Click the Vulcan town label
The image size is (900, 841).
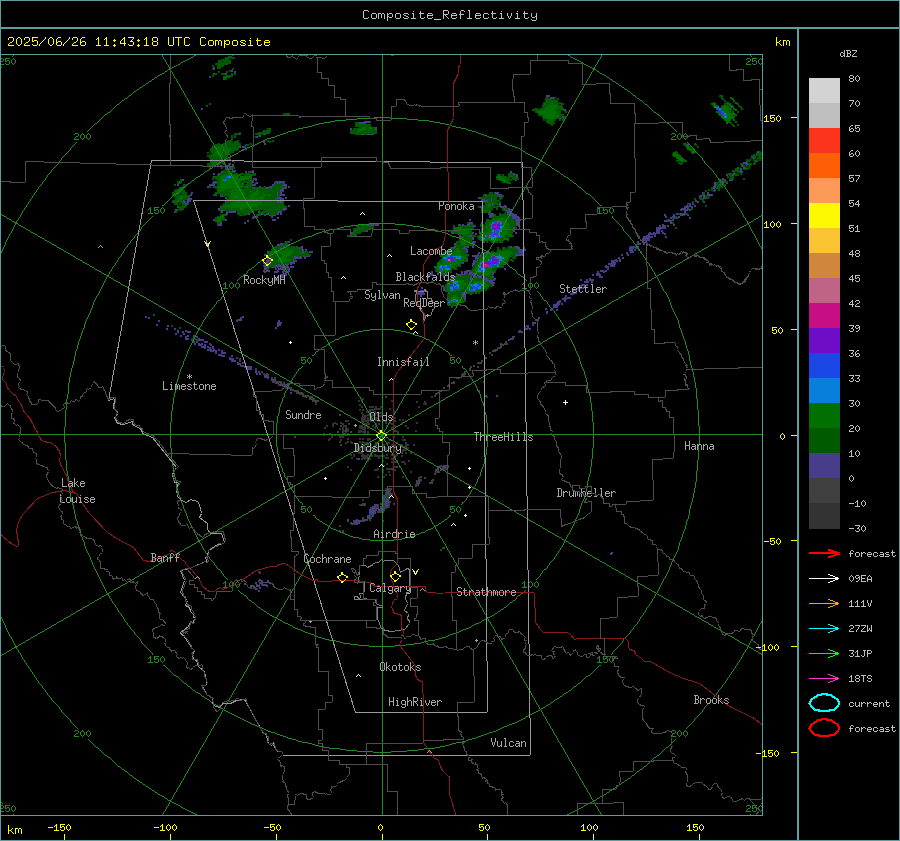[x=509, y=743]
